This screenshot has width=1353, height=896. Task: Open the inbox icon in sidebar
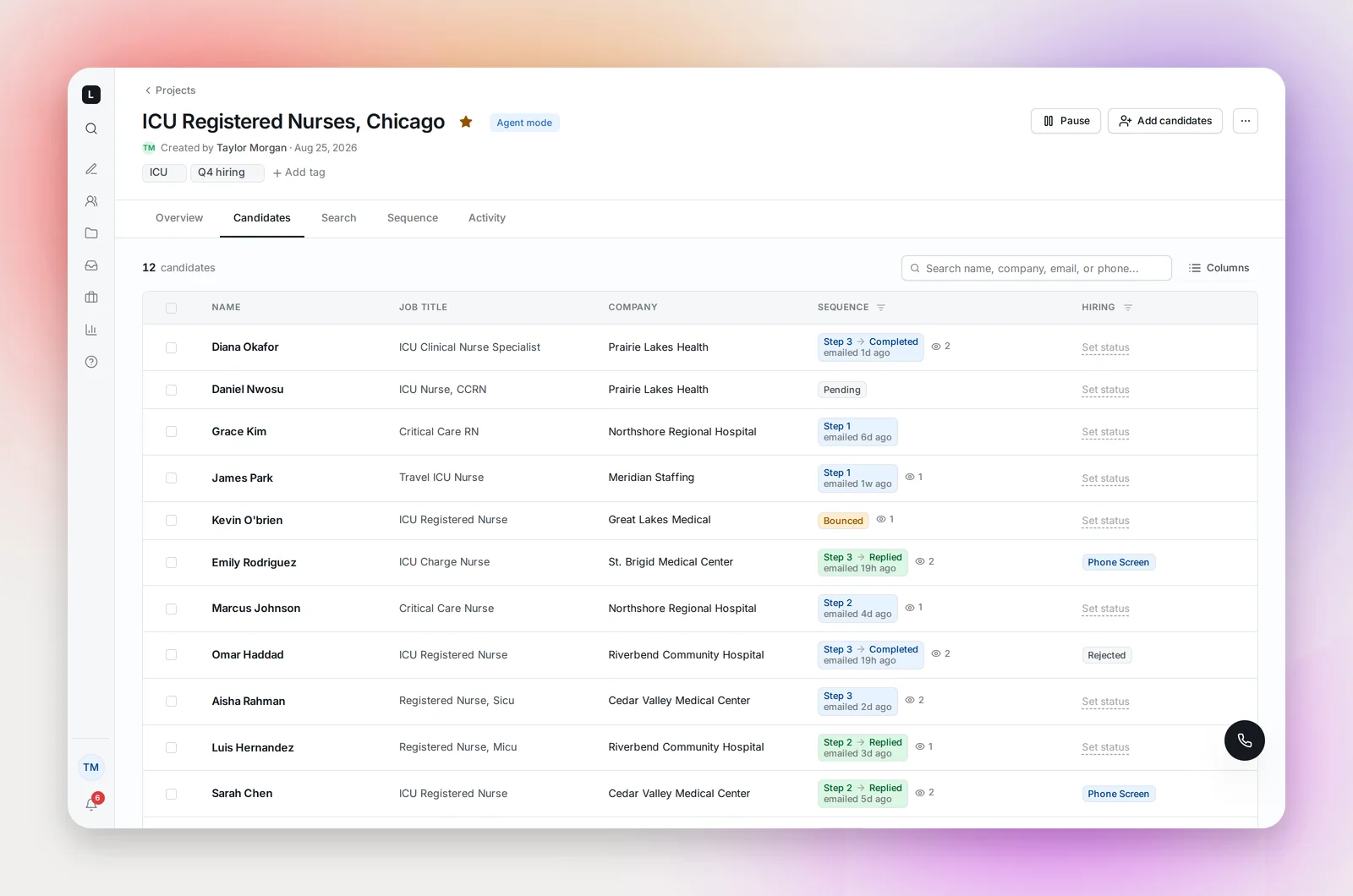coord(91,265)
